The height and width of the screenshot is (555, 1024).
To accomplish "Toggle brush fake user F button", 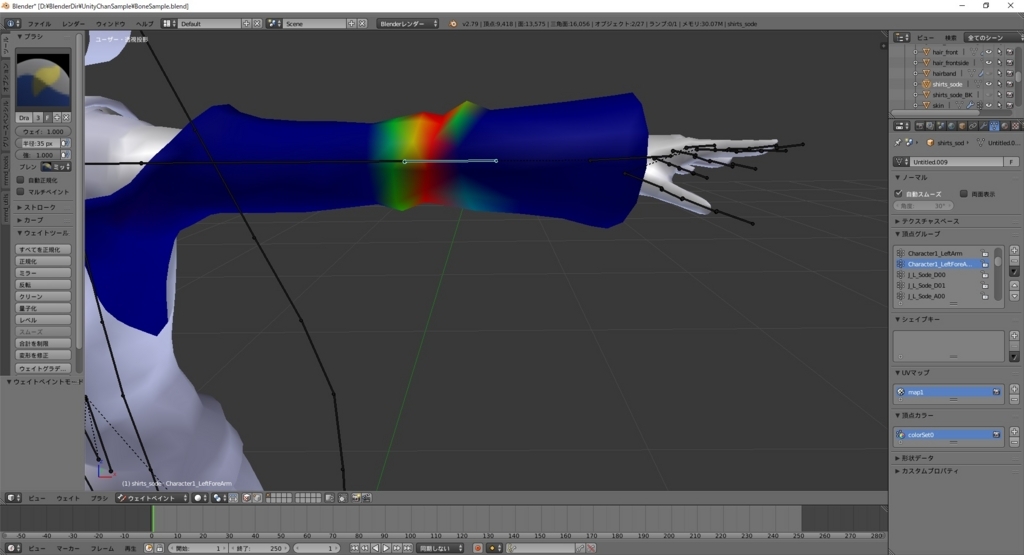I will [x=47, y=118].
